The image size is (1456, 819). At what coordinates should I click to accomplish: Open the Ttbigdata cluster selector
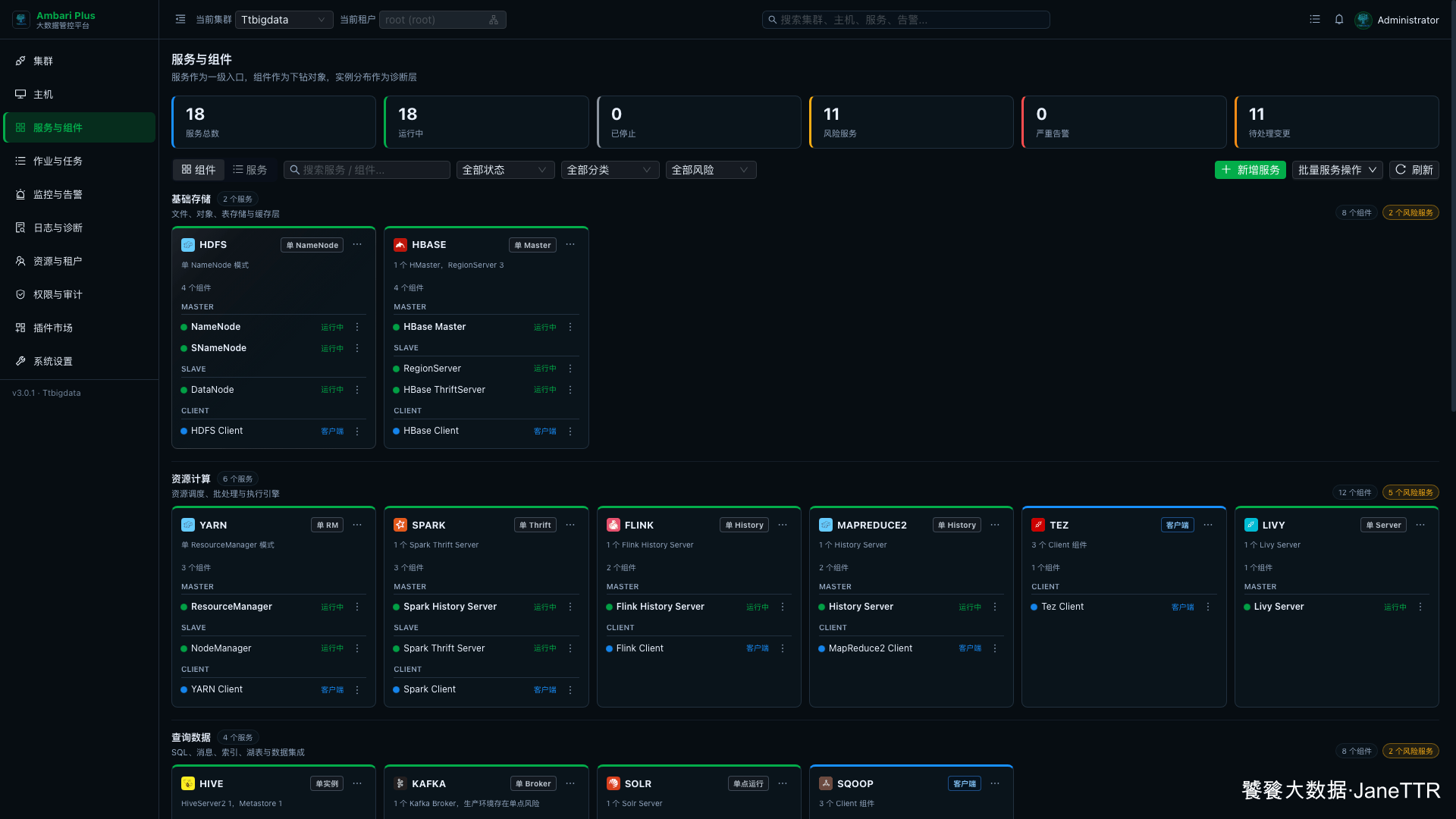coord(284,20)
